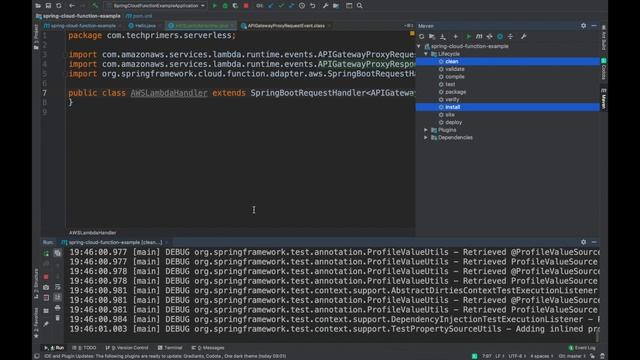
Task: Hide the Maven tool window
Action: point(594,26)
